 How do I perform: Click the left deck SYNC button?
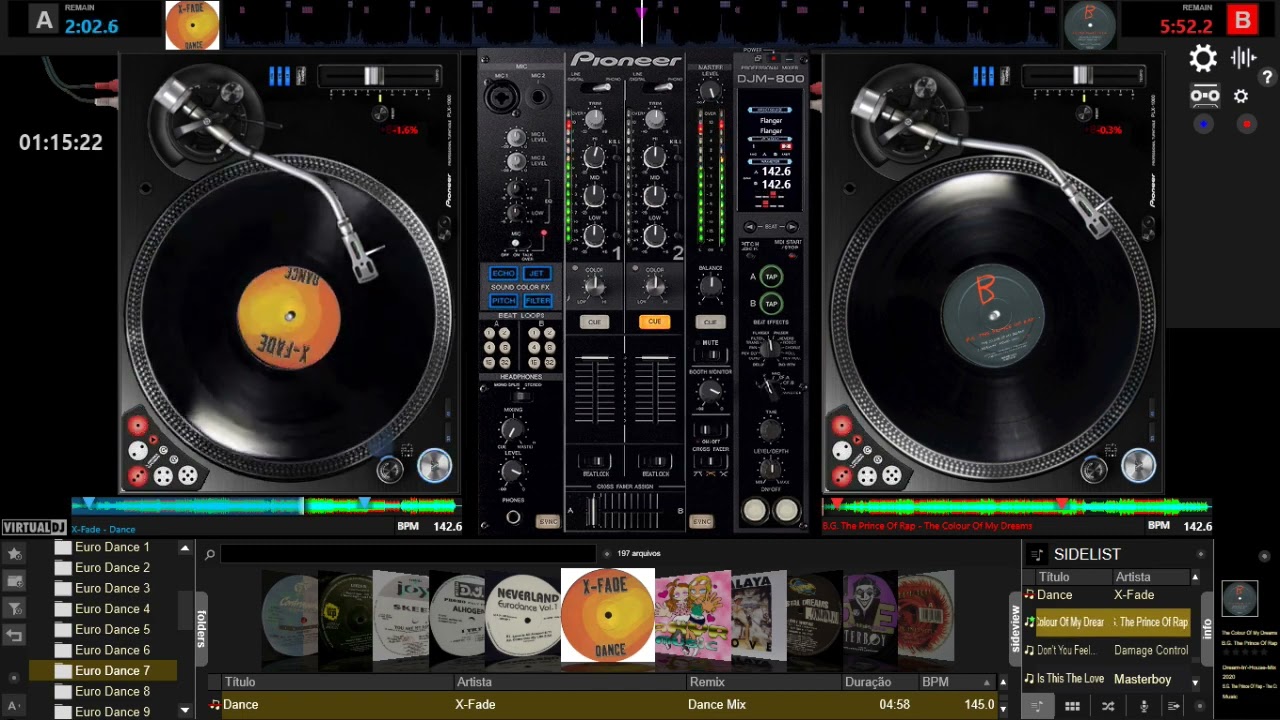coord(547,522)
